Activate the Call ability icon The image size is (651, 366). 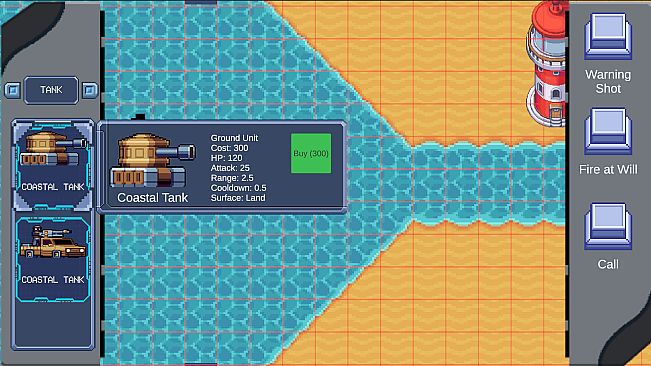608,226
